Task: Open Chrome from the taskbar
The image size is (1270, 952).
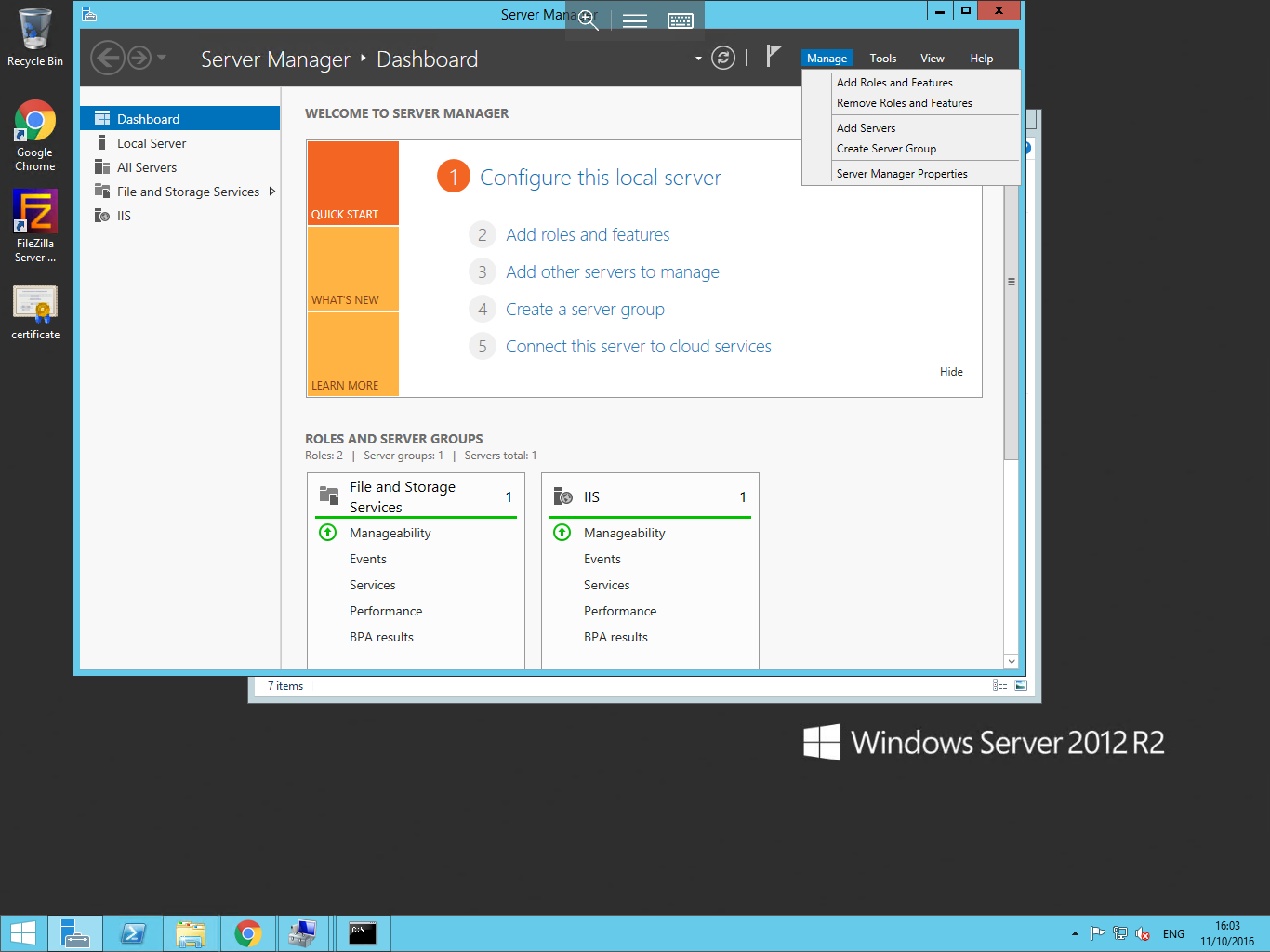Action: tap(247, 933)
